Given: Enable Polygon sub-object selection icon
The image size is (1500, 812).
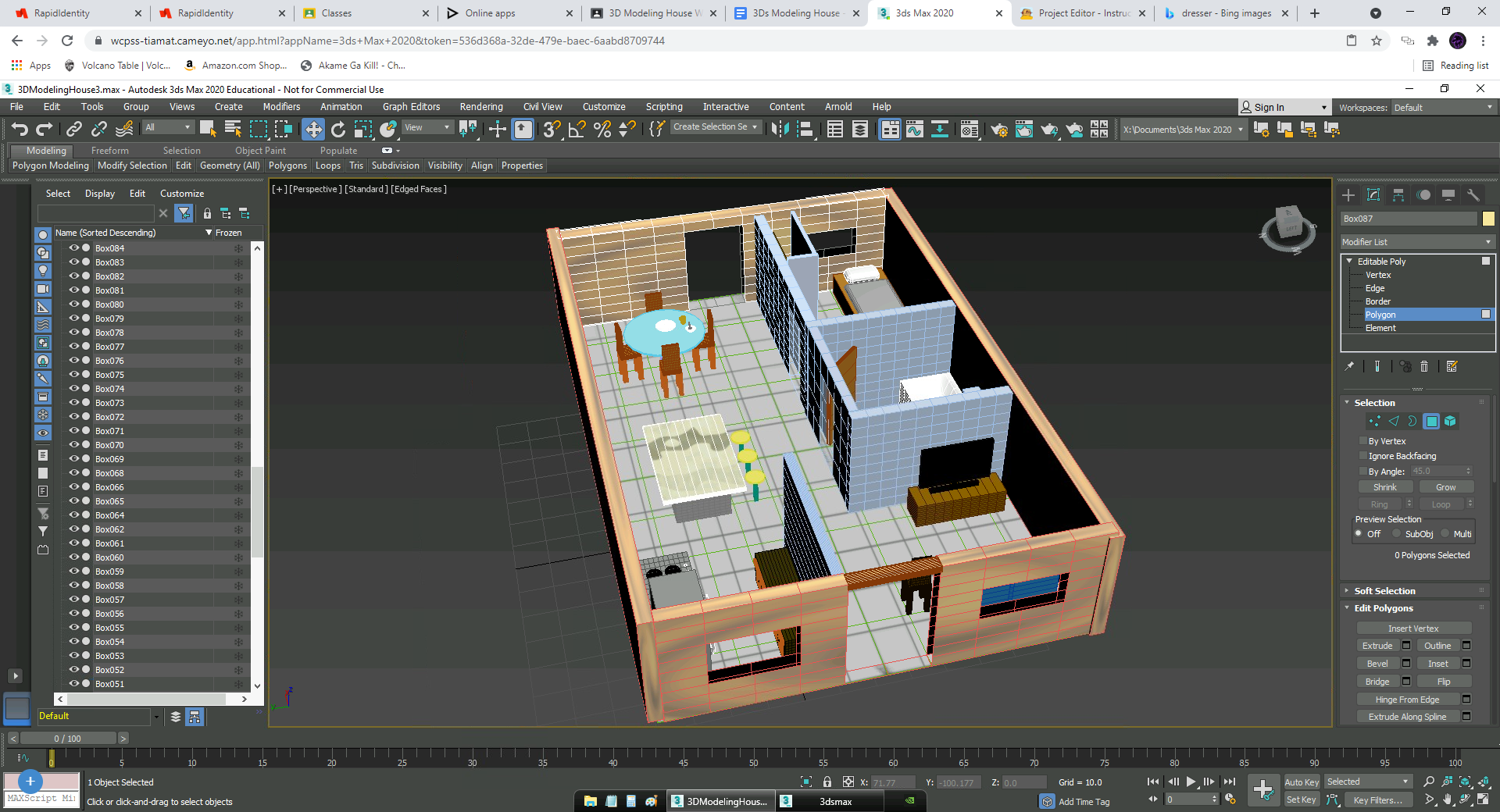Looking at the screenshot, I should click(x=1431, y=422).
